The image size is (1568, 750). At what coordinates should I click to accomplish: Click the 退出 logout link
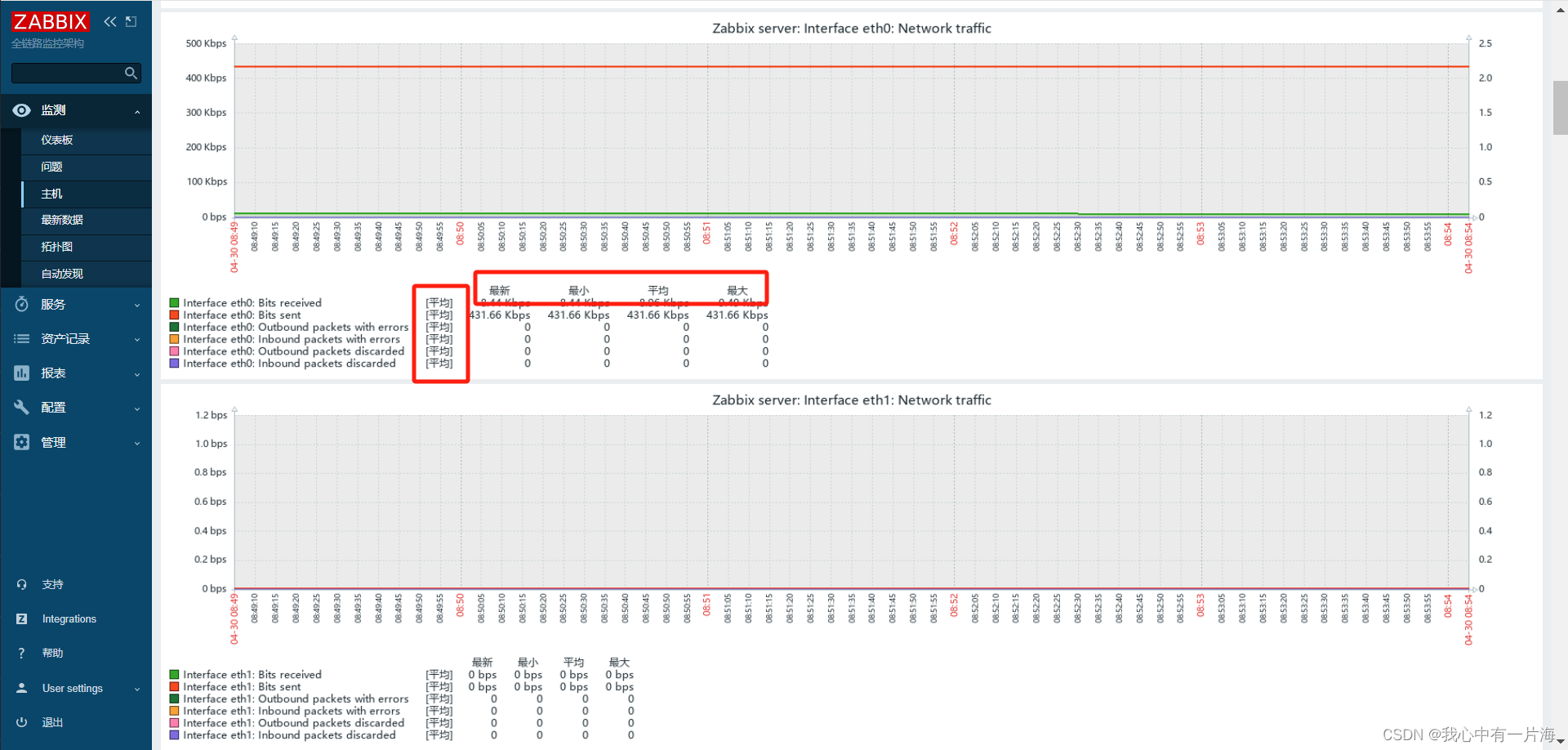click(52, 722)
